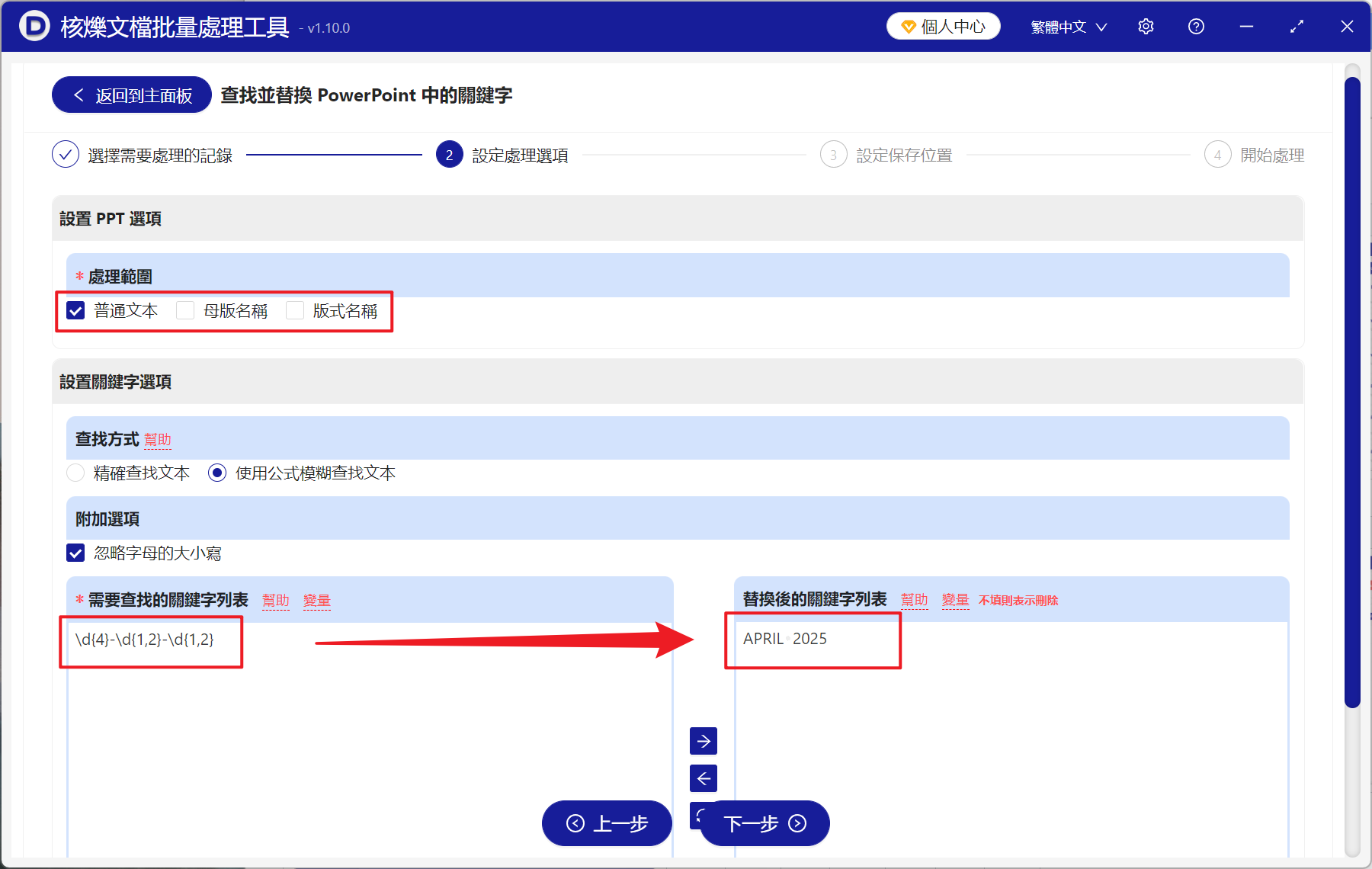Click completed checkmark icon on step one
Image resolution: width=1372 pixels, height=869 pixels.
[x=66, y=154]
